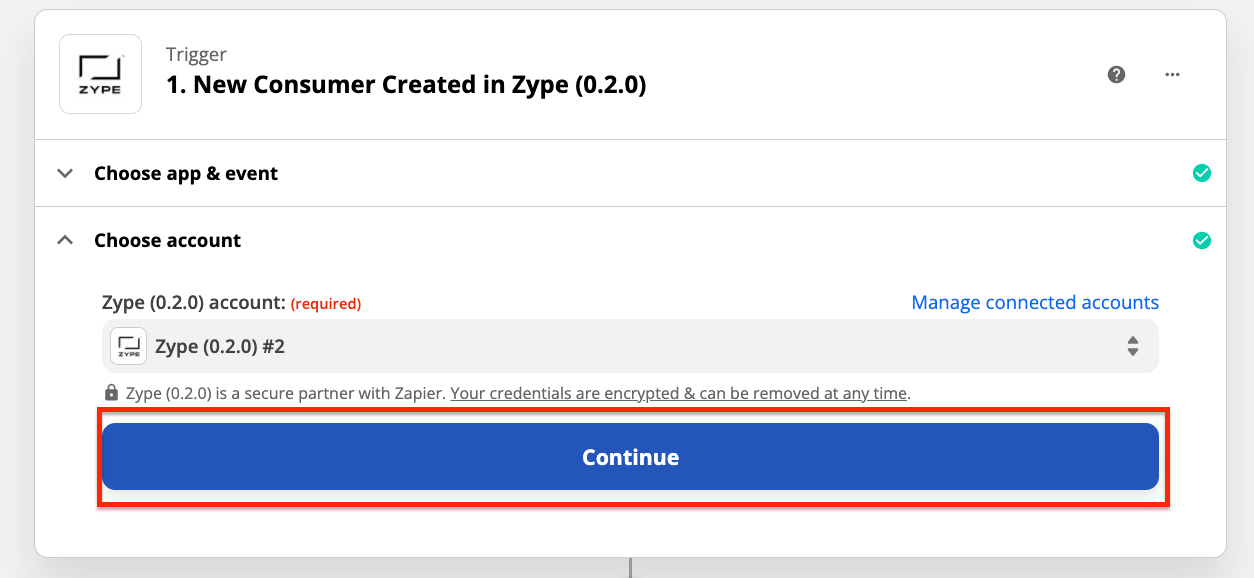Click step title New Consumer Created in Zype

click(x=406, y=85)
